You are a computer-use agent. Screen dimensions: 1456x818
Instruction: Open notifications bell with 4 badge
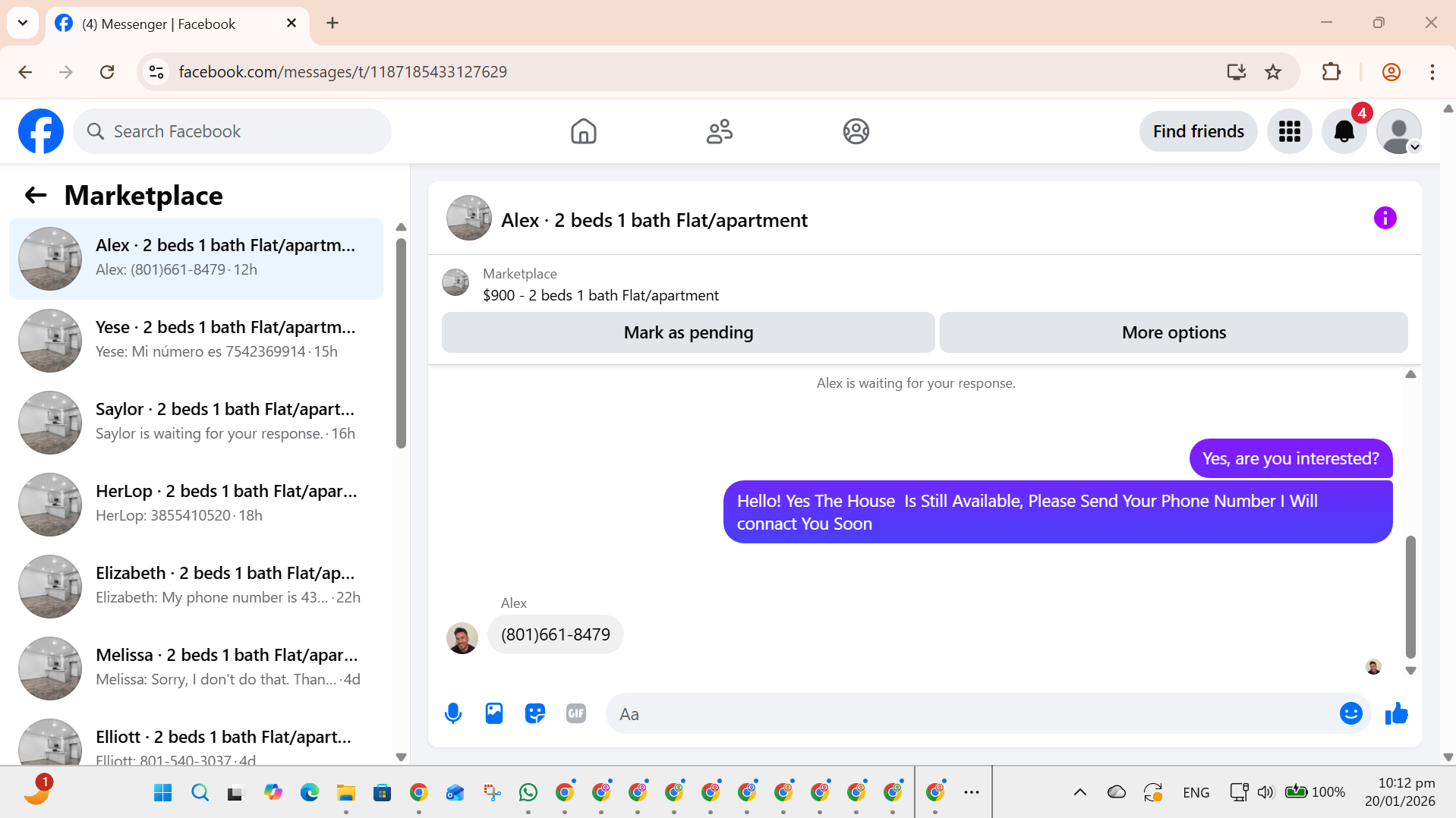click(1344, 131)
